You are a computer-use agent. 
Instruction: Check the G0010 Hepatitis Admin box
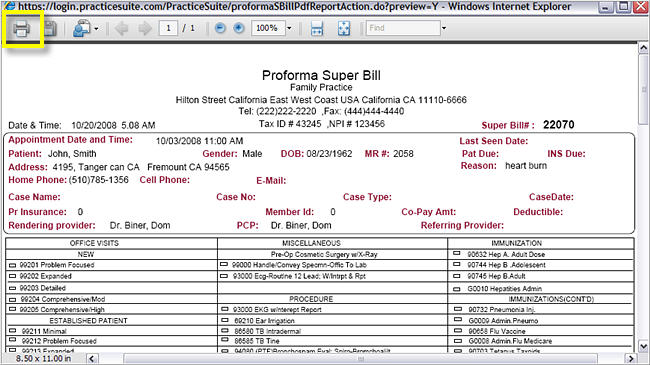click(x=457, y=289)
